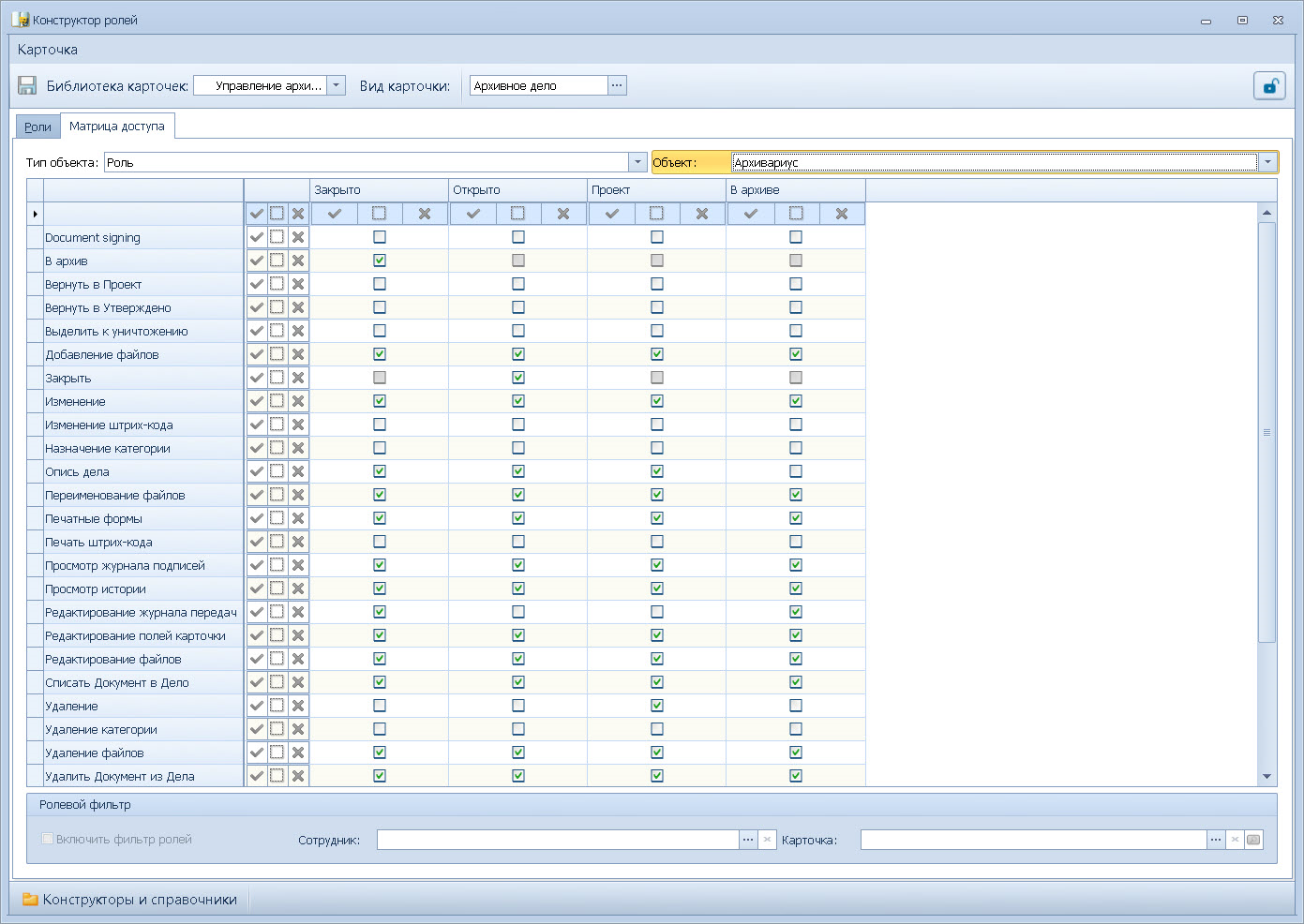Viewport: 1304px width, 924px height.
Task: Toggle Document signing checkbox in Закрыто column
Action: tap(380, 237)
